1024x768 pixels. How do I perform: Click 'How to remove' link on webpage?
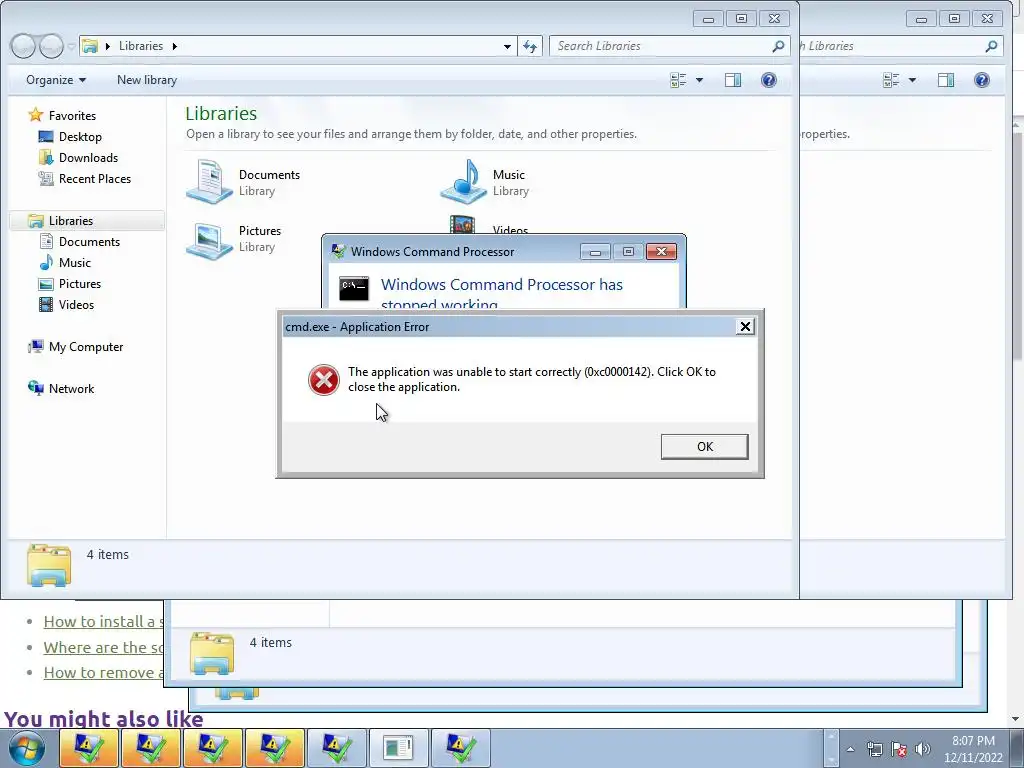[103, 673]
